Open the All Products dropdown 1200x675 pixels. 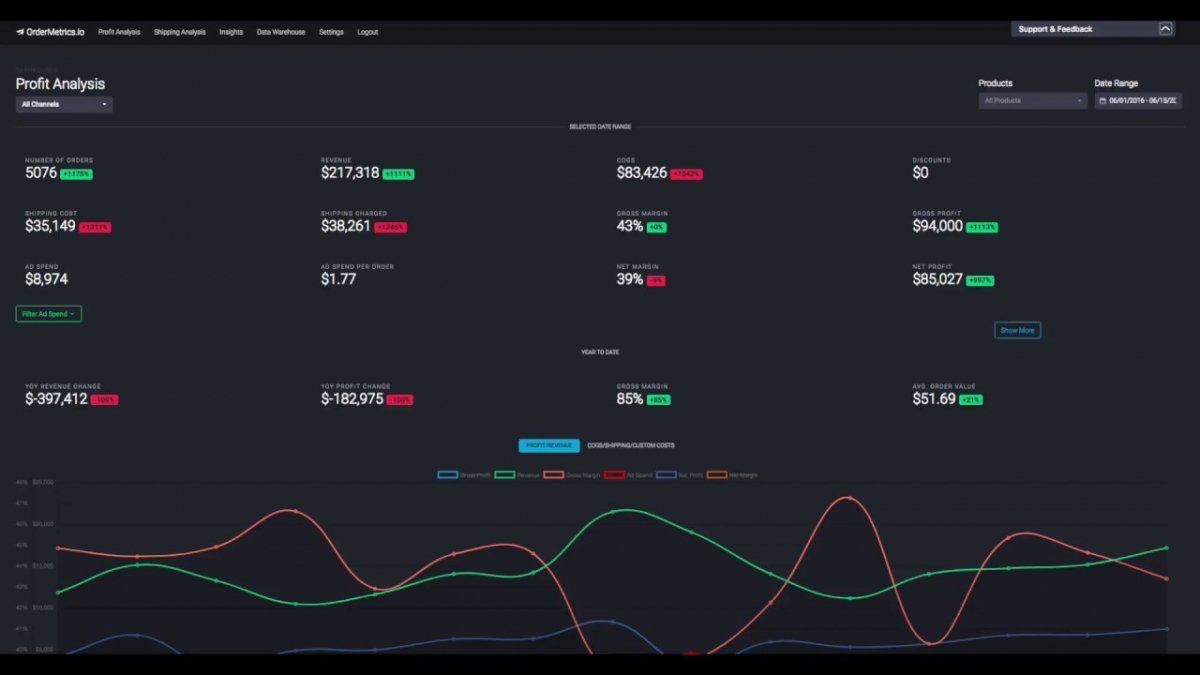[x=1031, y=100]
